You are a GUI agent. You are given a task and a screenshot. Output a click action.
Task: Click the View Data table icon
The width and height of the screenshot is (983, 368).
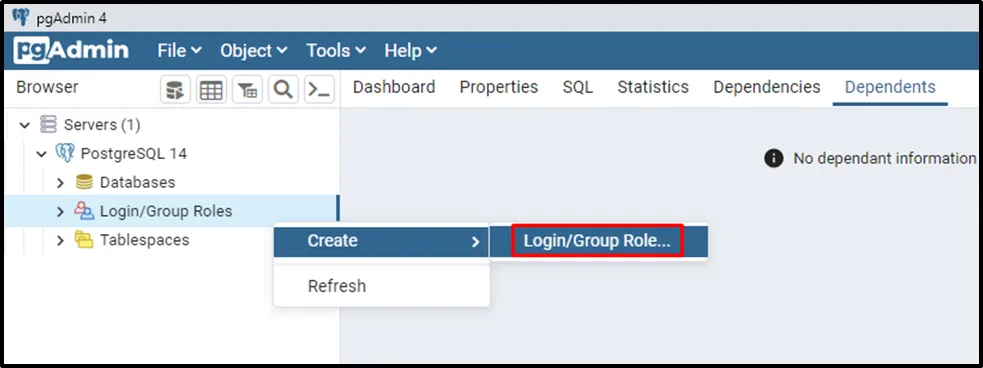(x=211, y=90)
